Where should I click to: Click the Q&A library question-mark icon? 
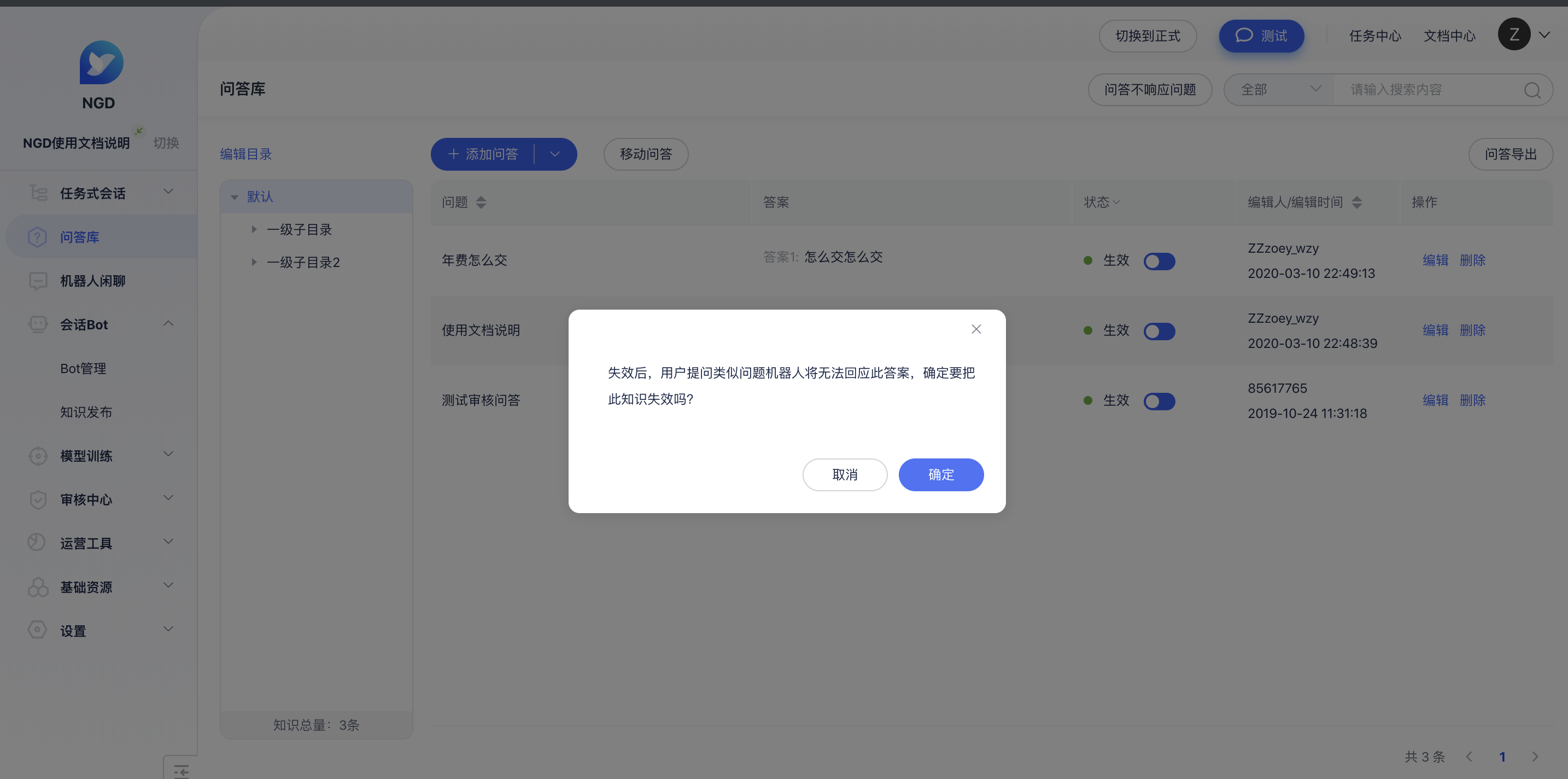38,237
